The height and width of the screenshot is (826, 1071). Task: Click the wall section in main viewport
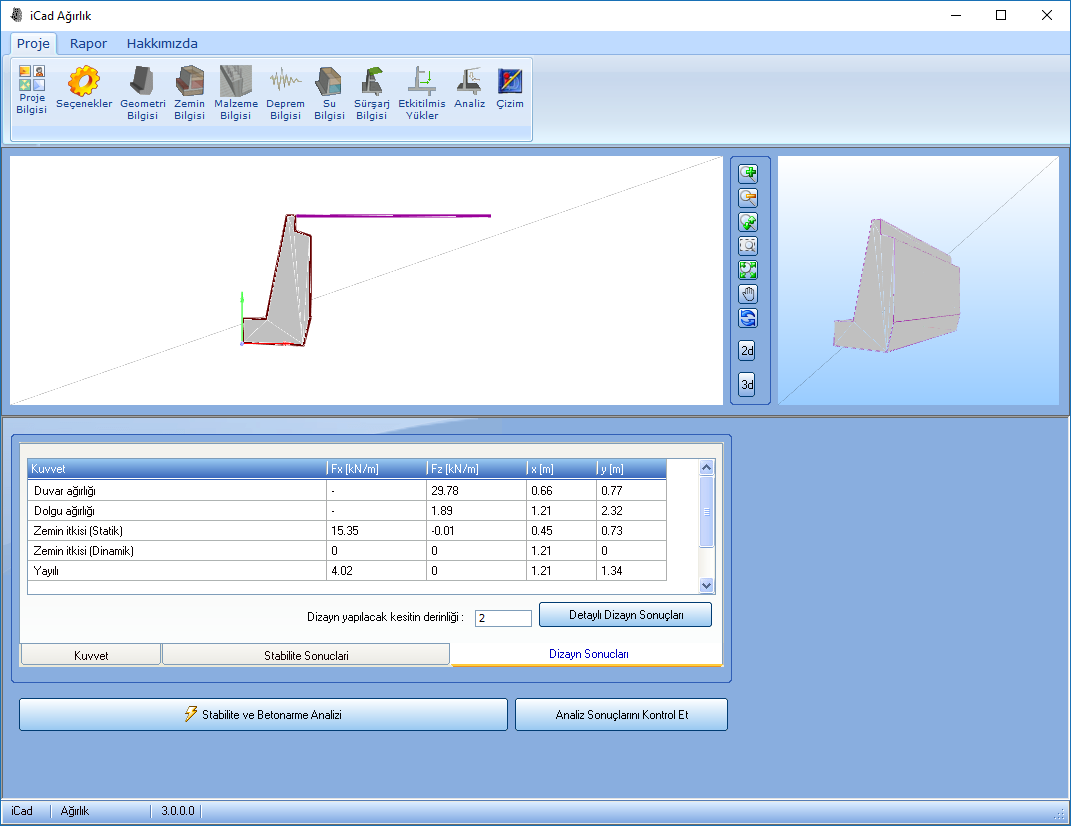click(x=290, y=287)
